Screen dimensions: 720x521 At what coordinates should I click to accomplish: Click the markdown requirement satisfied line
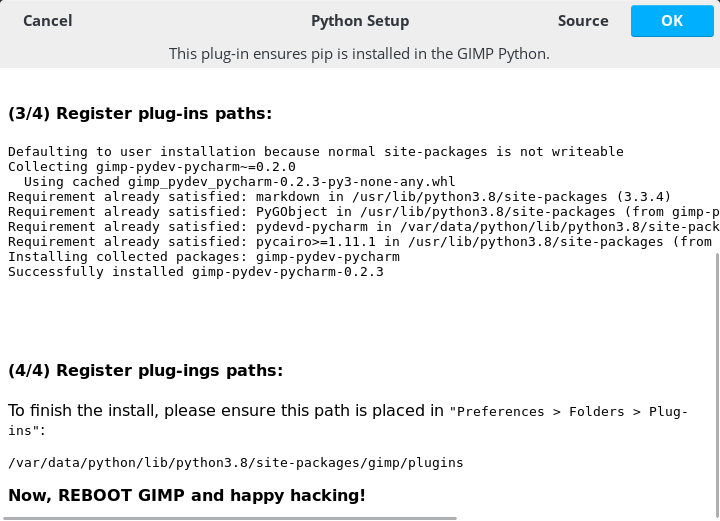340,196
